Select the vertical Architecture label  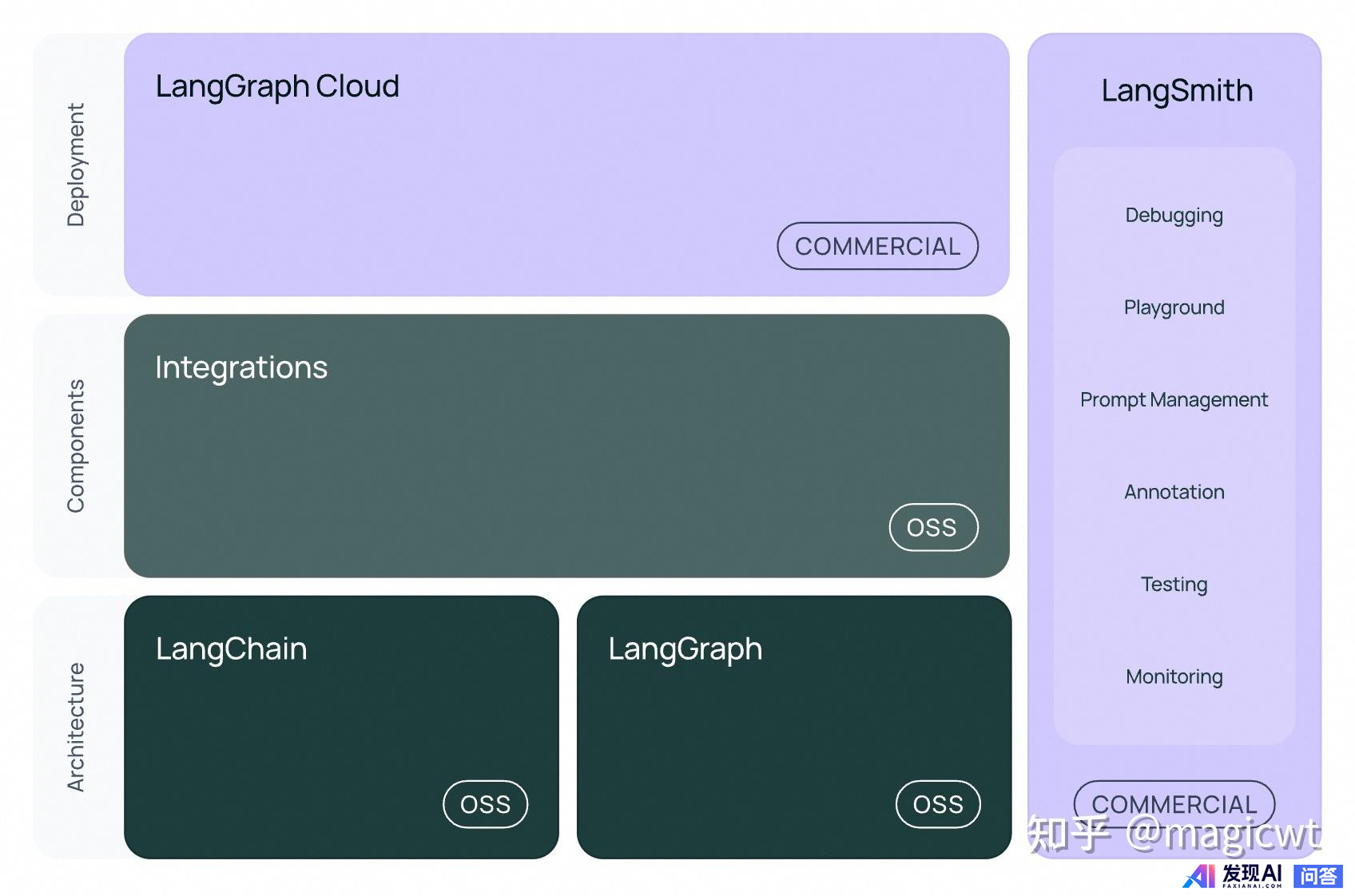pyautogui.click(x=76, y=727)
